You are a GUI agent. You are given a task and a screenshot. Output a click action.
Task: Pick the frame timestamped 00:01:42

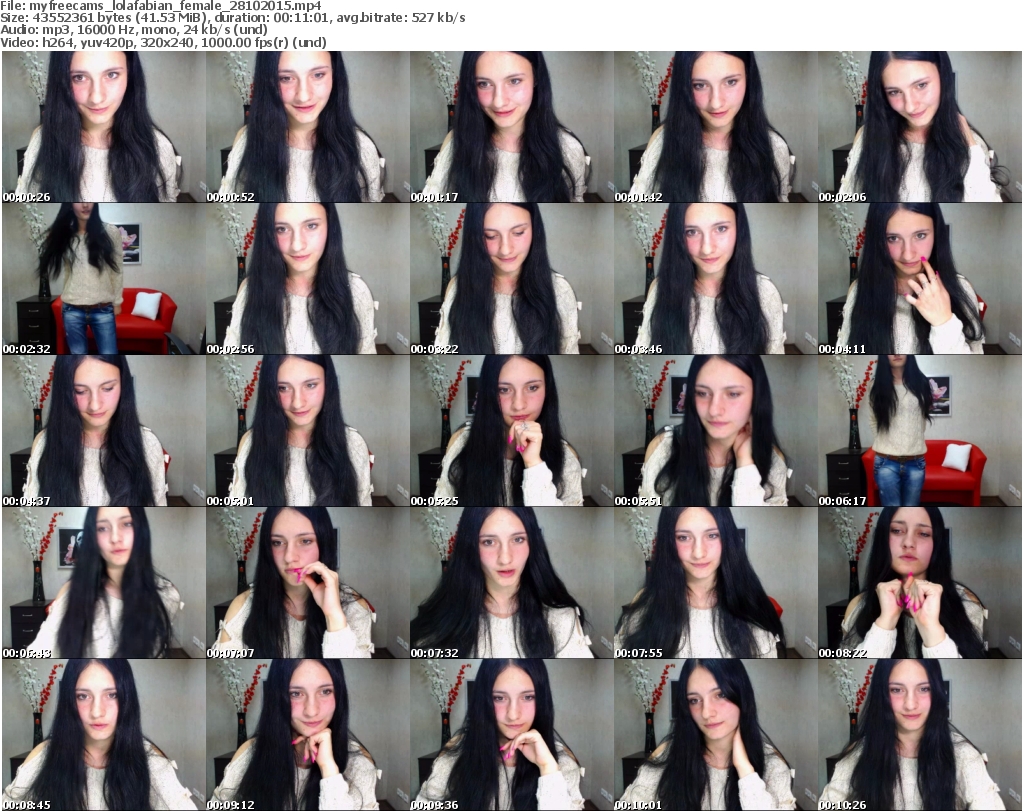point(716,127)
